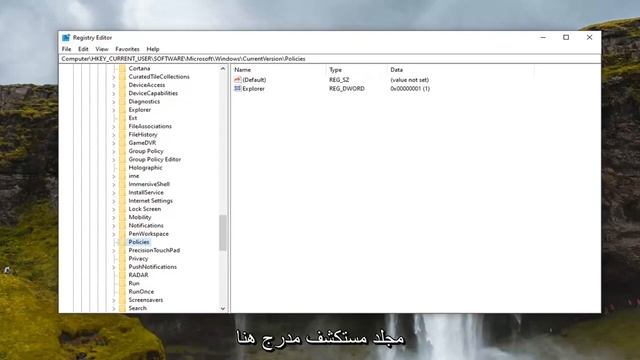Select the Explorer value name in list

[253, 89]
